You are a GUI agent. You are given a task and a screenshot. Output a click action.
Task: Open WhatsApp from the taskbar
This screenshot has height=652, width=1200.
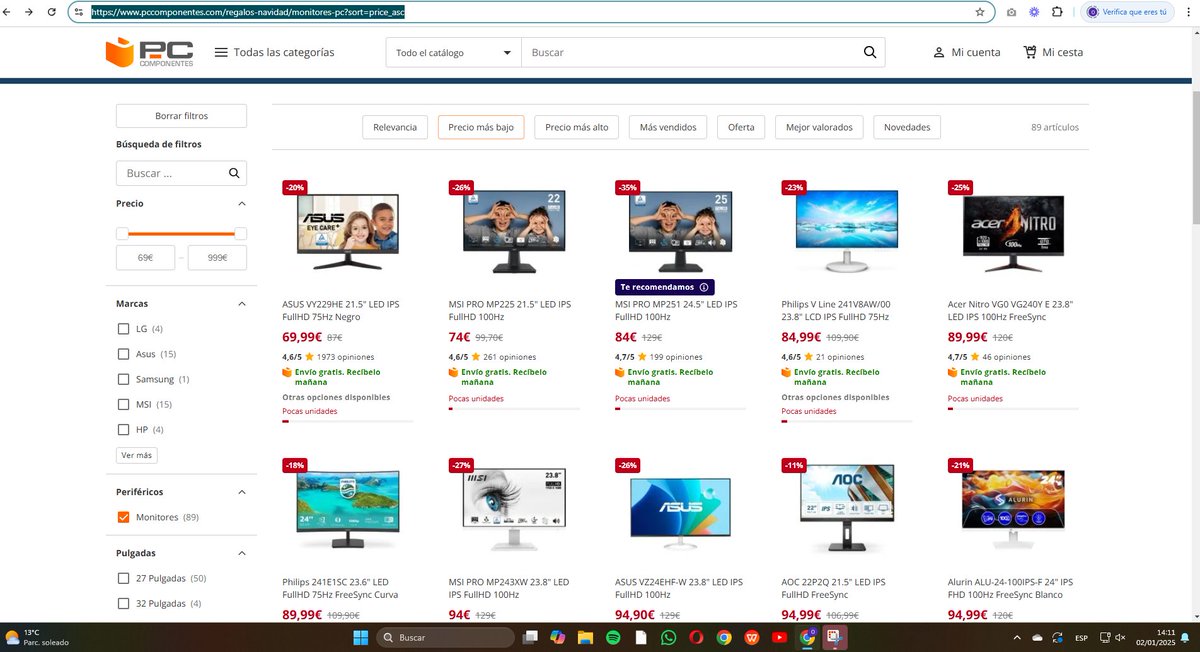pyautogui.click(x=668, y=637)
